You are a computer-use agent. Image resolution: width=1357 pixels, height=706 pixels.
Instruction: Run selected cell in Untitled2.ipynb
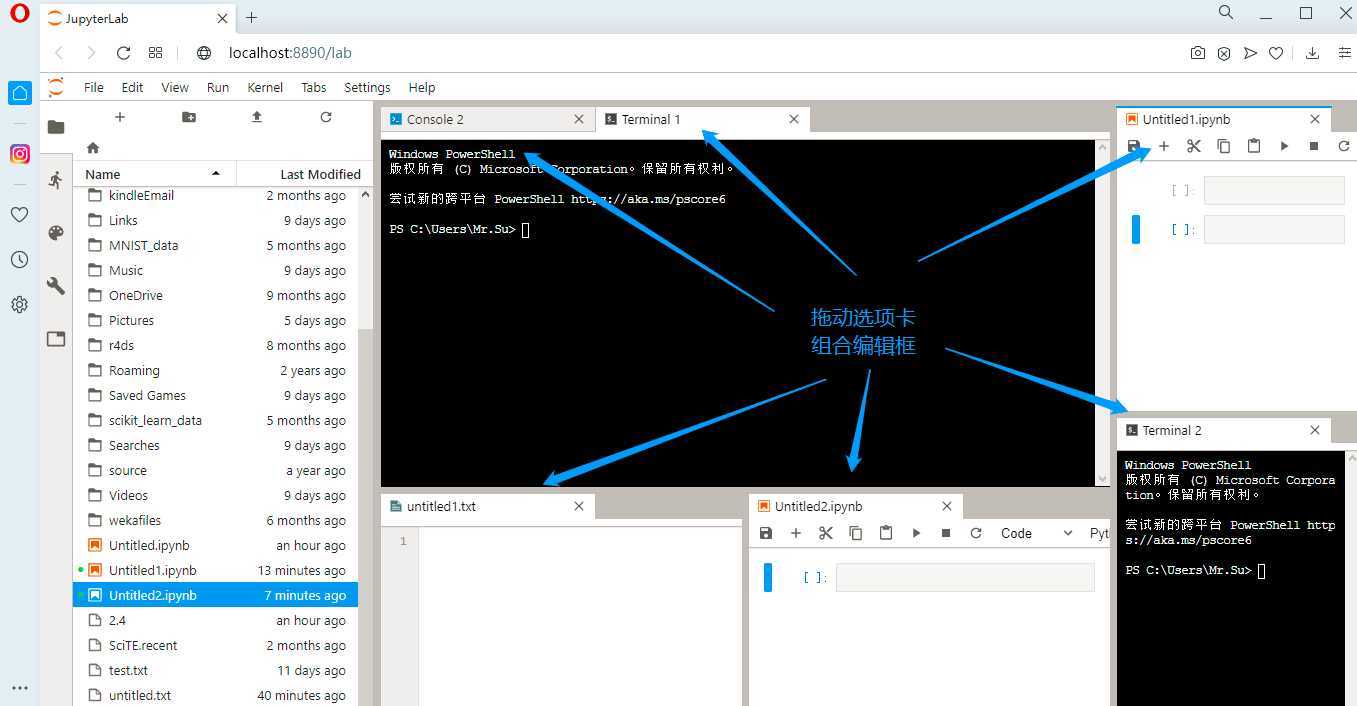pos(916,533)
